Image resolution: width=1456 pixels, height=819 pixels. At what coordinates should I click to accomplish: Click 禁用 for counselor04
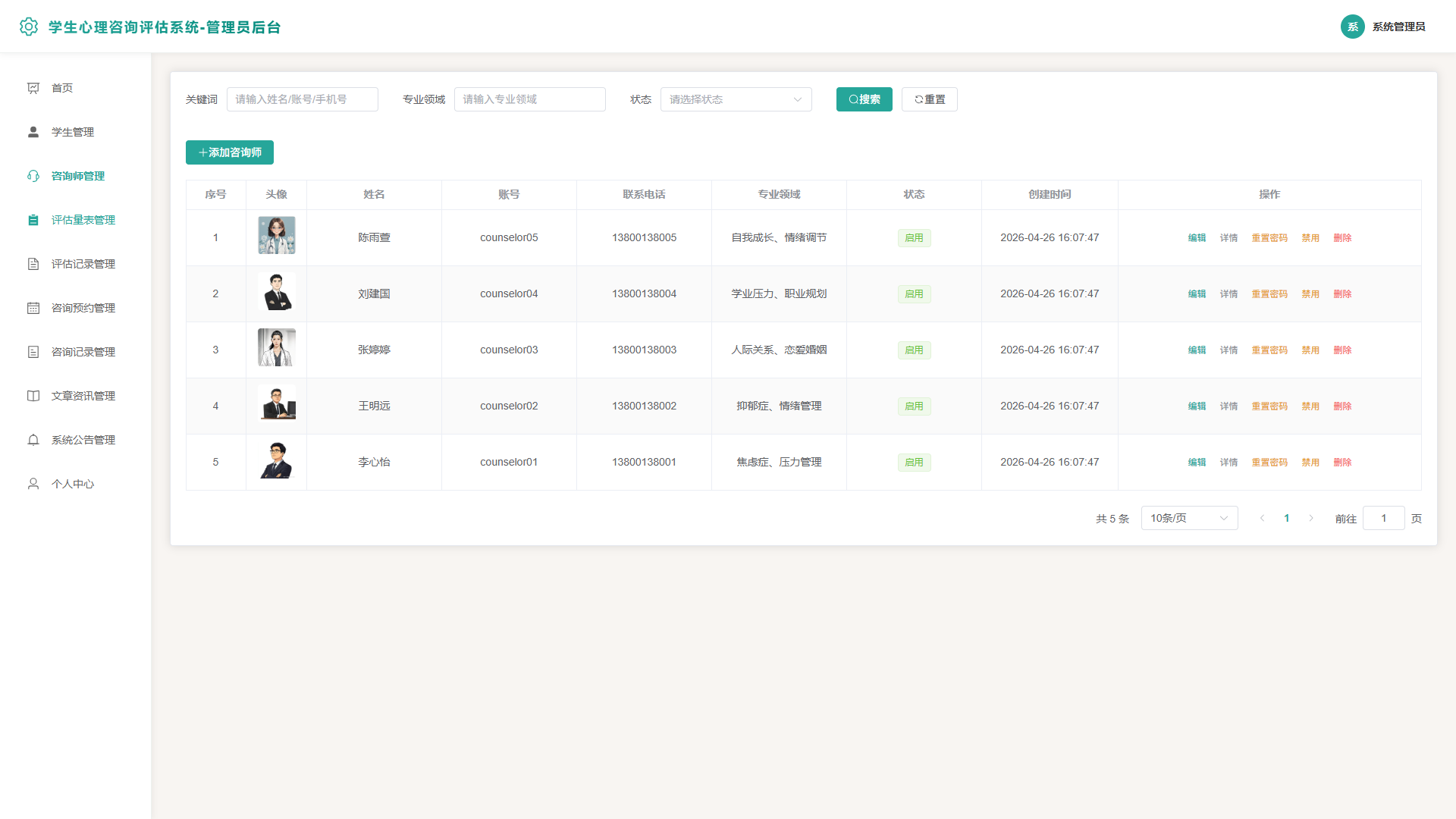[x=1310, y=294]
